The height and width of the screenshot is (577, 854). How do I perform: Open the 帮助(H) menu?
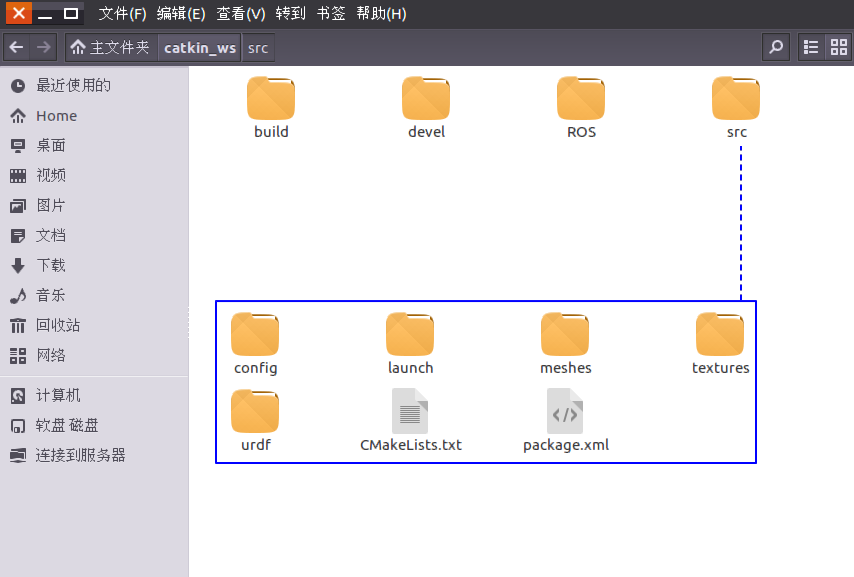point(381,14)
